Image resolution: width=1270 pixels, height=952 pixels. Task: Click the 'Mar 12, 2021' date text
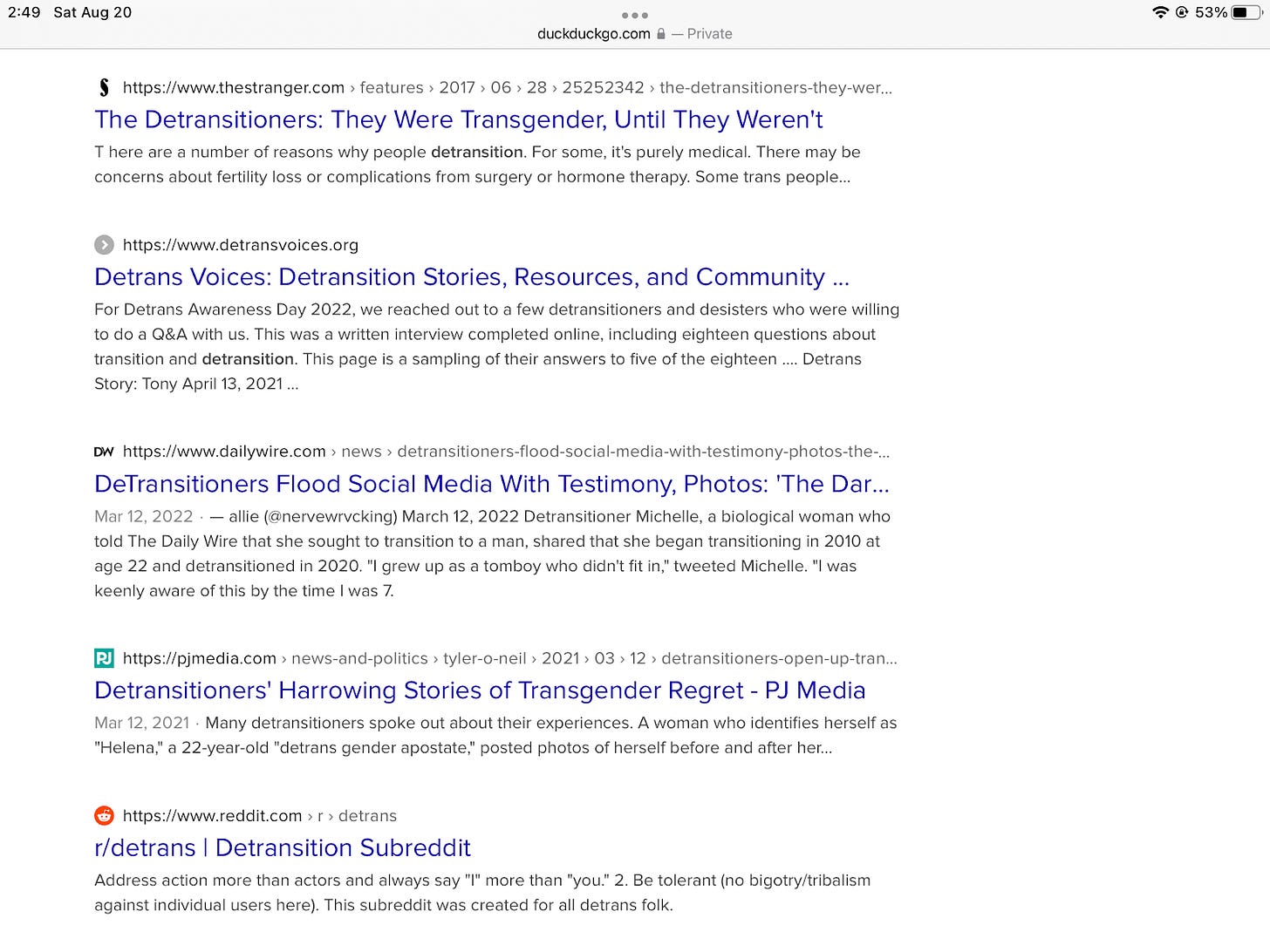point(142,723)
